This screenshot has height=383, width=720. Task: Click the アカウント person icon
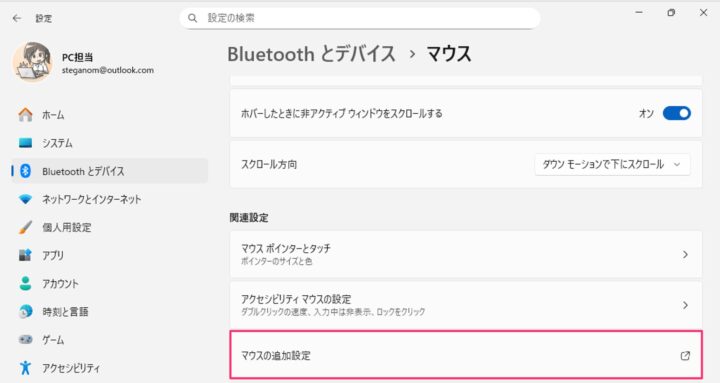point(25,283)
